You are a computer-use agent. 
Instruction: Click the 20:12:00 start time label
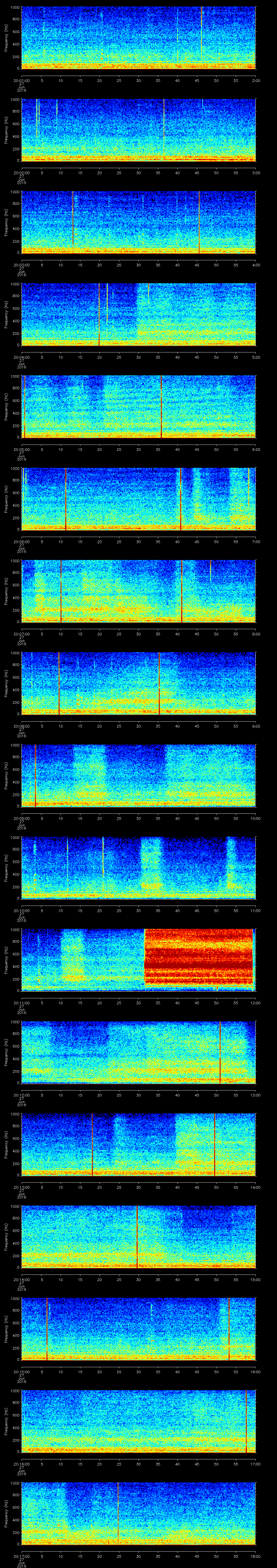[21, 1095]
